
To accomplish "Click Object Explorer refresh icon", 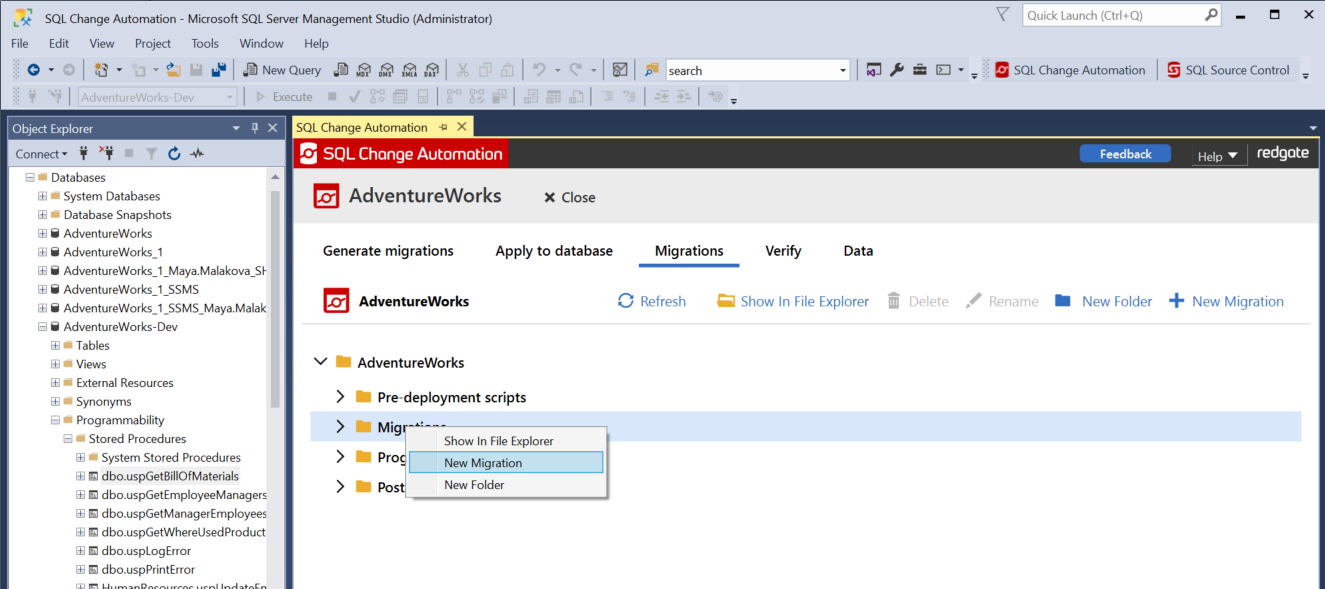I will pos(174,154).
